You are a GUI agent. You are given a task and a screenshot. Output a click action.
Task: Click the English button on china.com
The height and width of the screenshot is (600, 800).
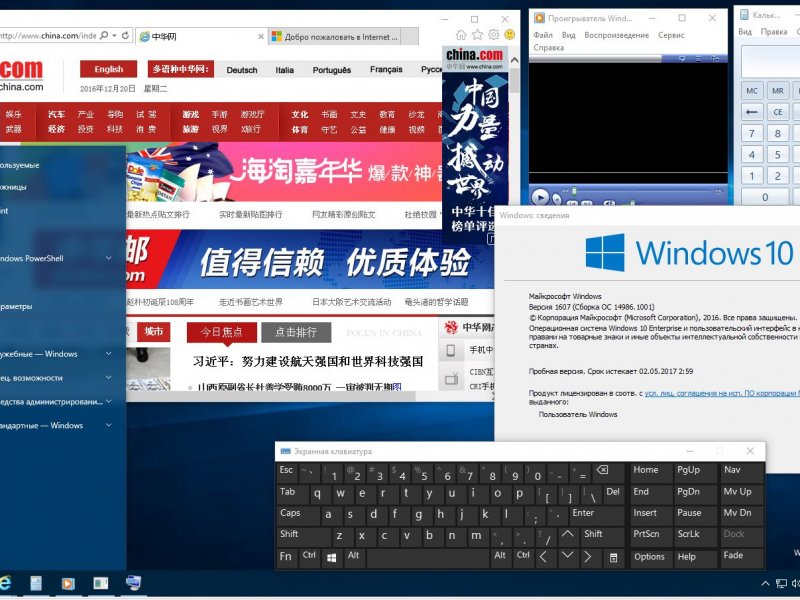[108, 69]
